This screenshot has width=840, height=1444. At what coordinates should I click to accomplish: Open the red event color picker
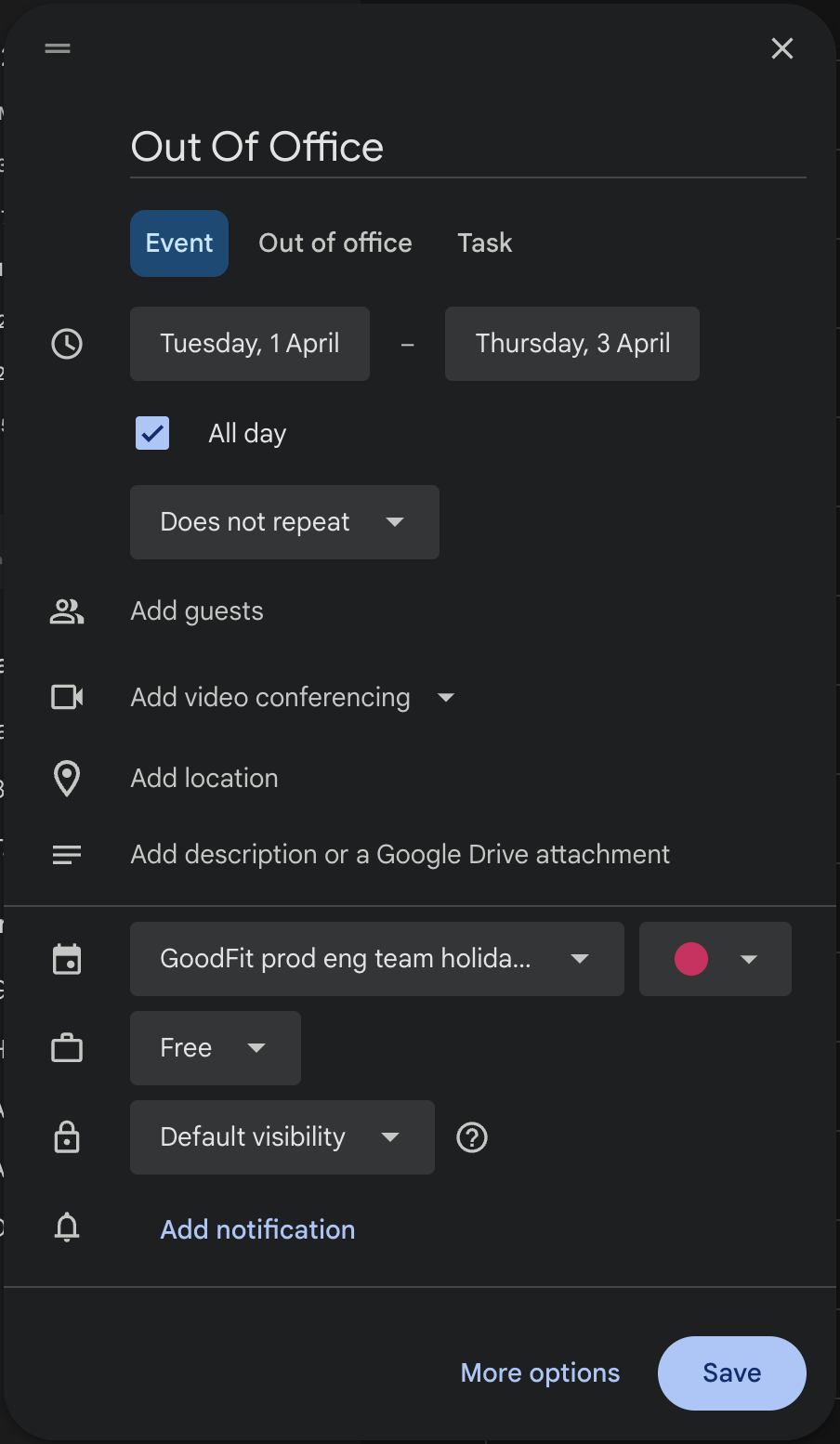(715, 959)
